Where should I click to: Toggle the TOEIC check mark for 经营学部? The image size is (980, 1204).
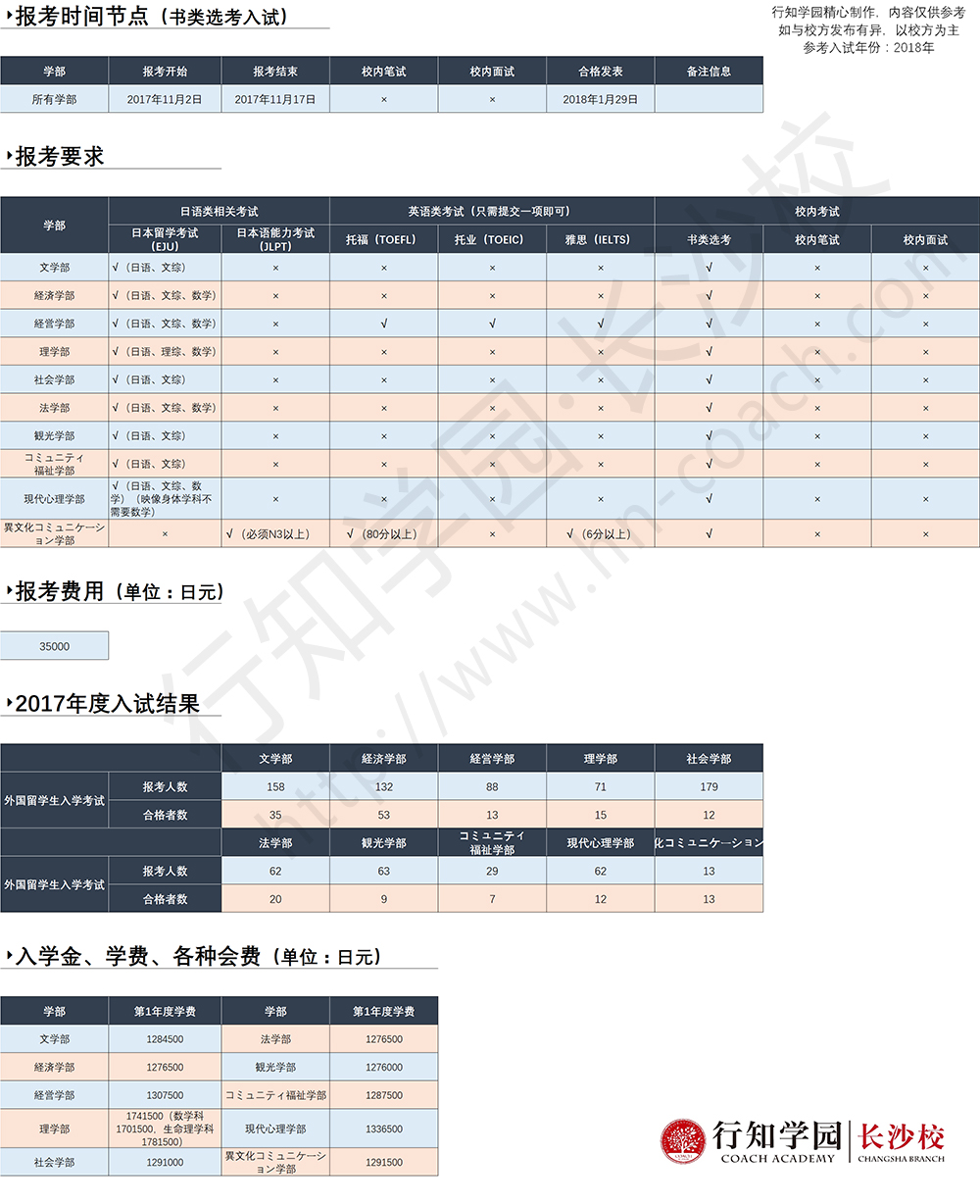coord(492,324)
